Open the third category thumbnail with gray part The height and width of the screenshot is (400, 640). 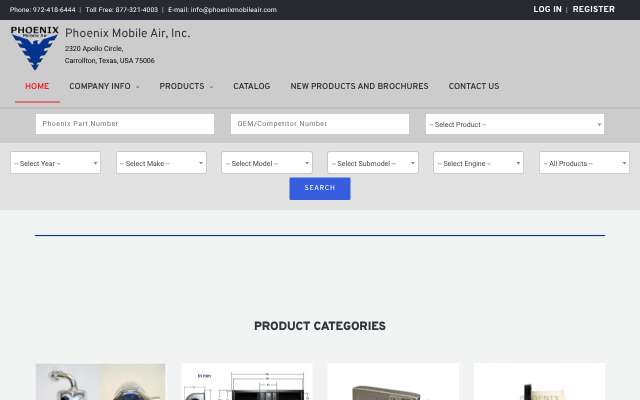tap(393, 382)
